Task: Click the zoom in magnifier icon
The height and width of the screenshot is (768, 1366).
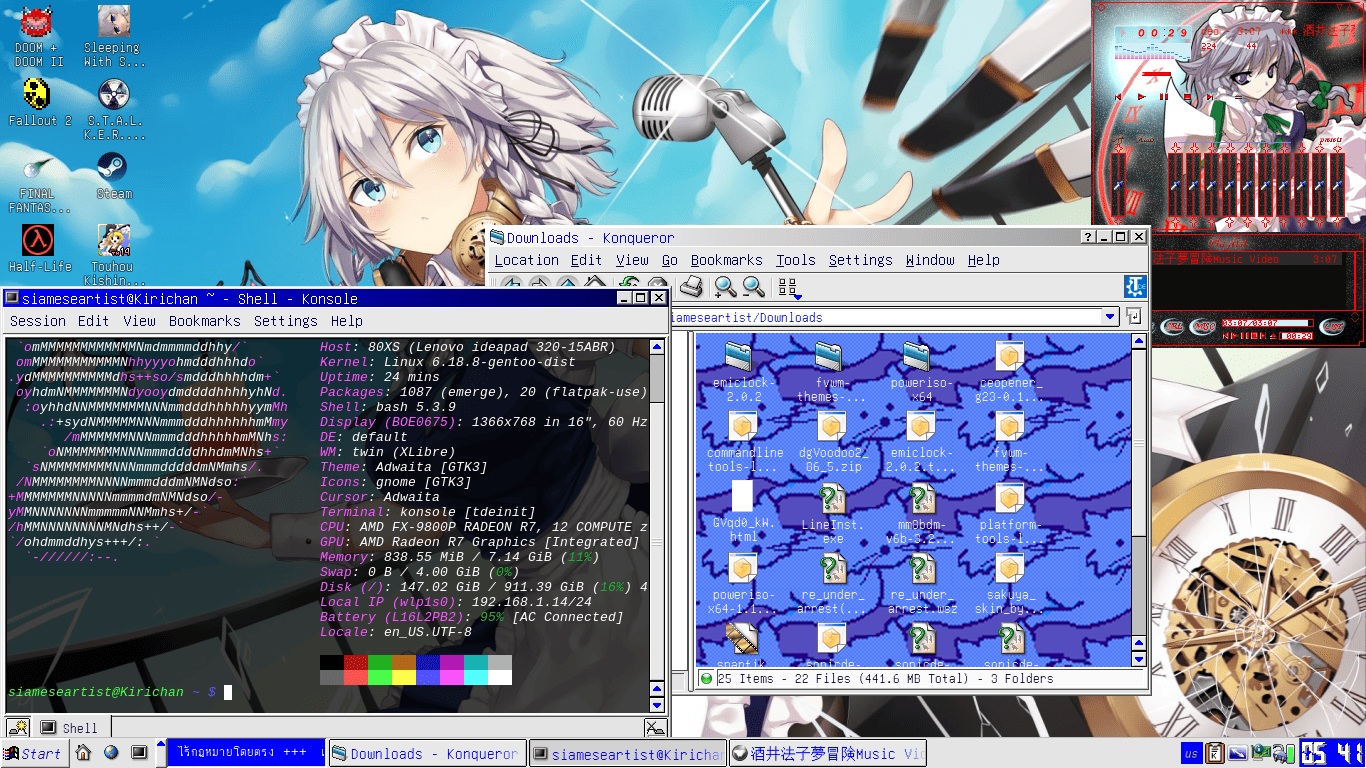Action: 725,288
